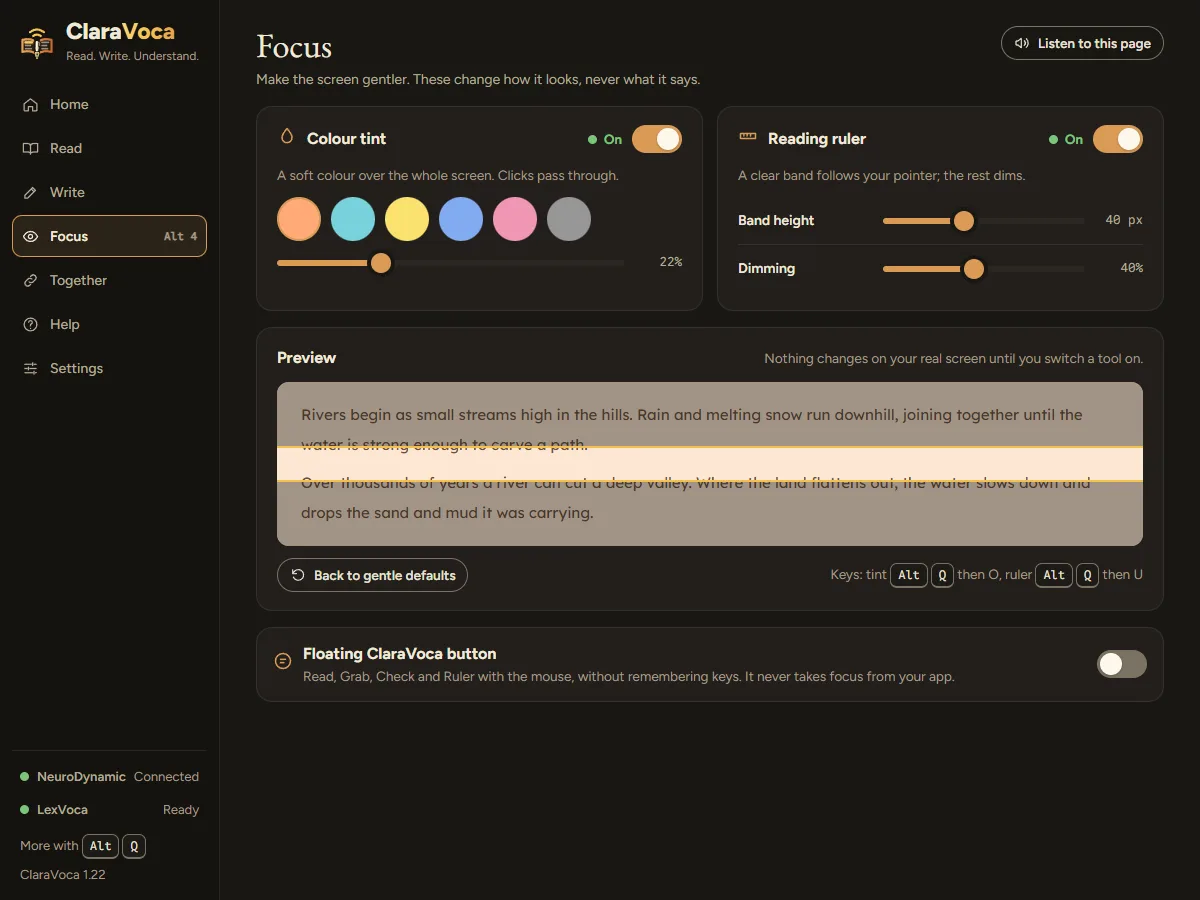Click the 'Focus' page heading
Screen dimensions: 1200x900
tap(294, 47)
